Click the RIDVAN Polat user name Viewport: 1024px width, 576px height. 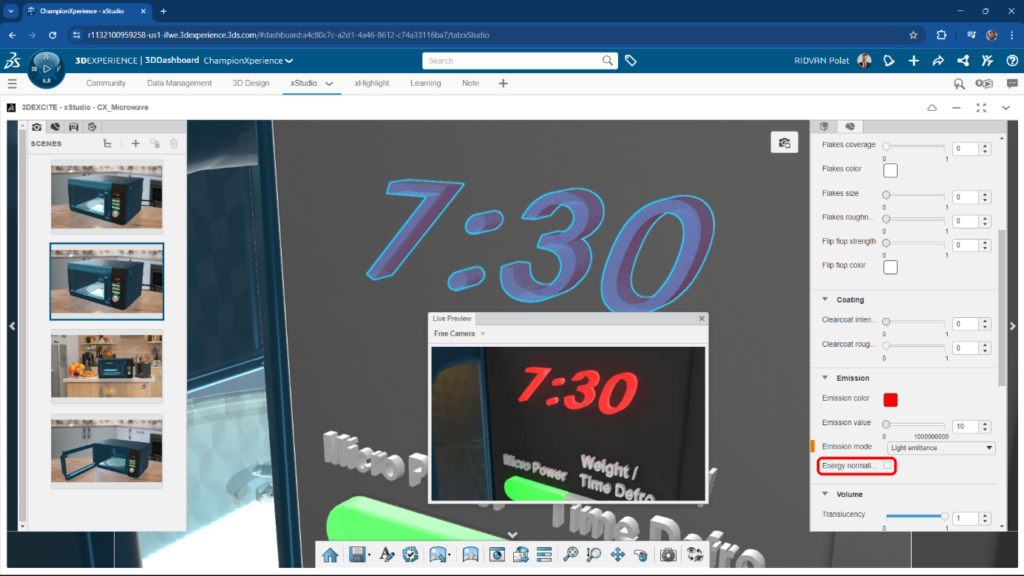(822, 61)
